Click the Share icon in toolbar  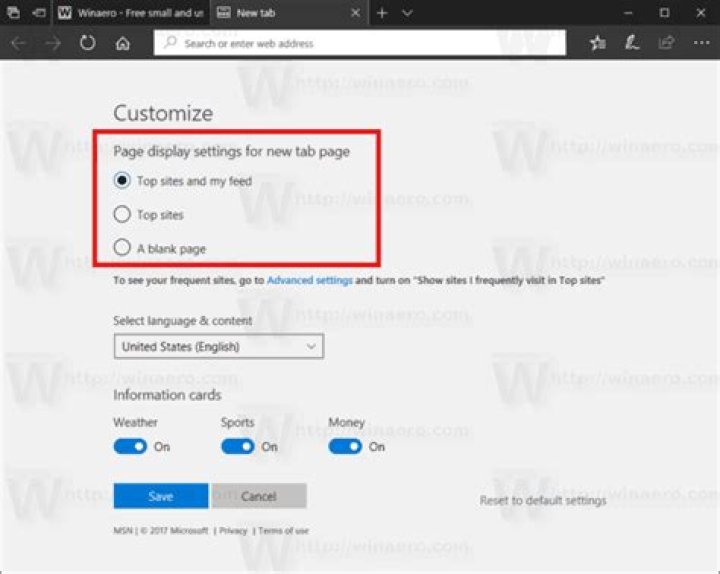(666, 43)
